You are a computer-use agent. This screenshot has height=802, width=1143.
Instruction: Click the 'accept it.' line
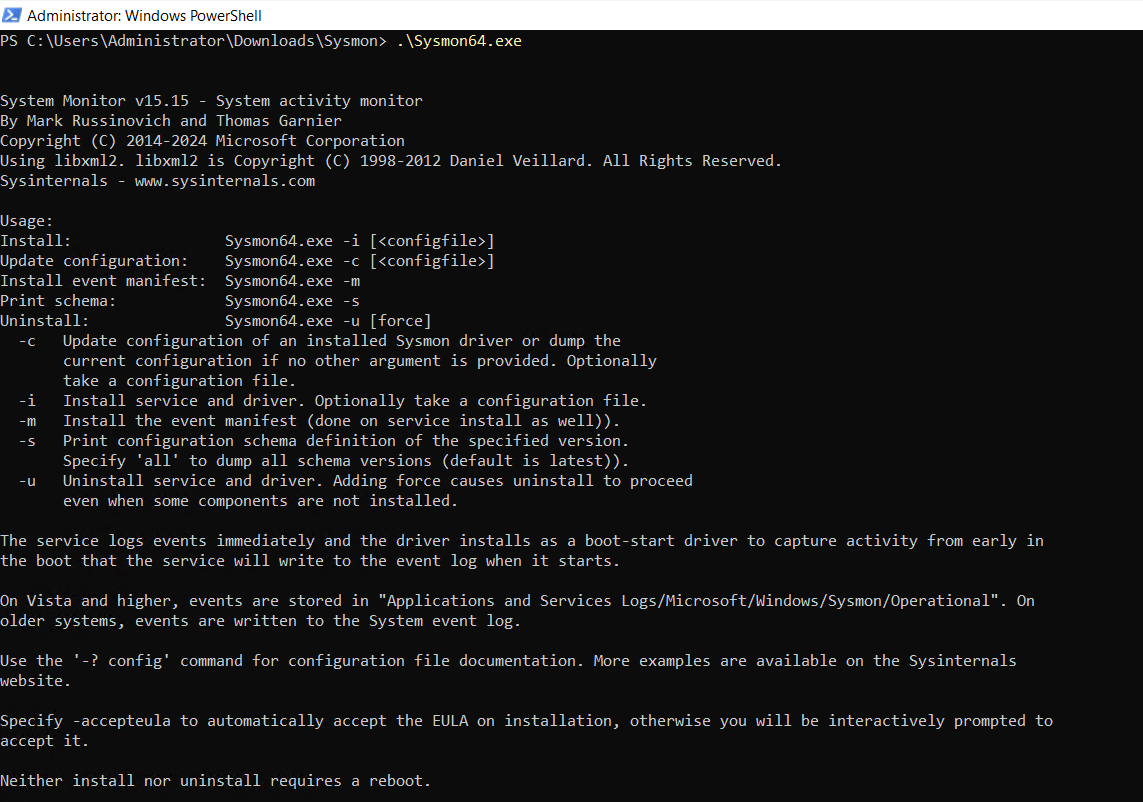click(x=44, y=741)
